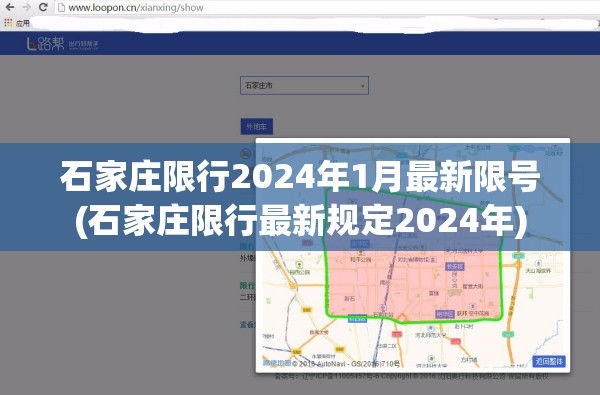
Task: Open the 应用 apps shortcut in bookmarks bar
Action: pyautogui.click(x=17, y=23)
